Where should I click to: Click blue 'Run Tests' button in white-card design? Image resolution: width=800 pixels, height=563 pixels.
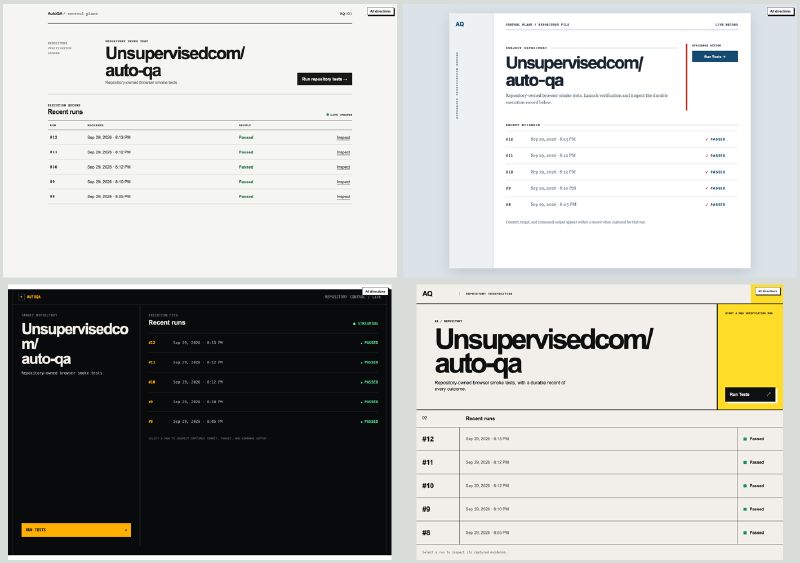pyautogui.click(x=715, y=57)
